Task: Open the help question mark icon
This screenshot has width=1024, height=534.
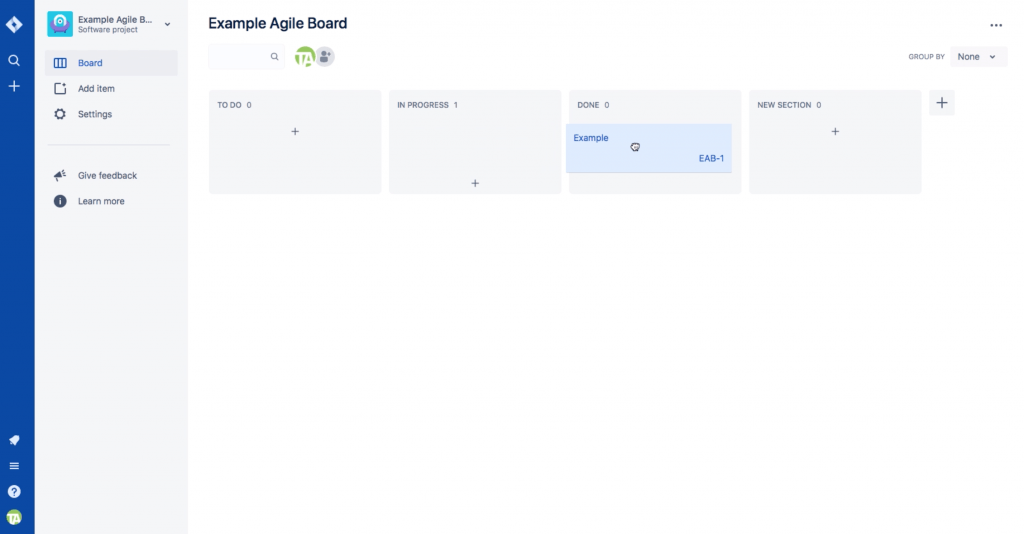Action: point(14,492)
